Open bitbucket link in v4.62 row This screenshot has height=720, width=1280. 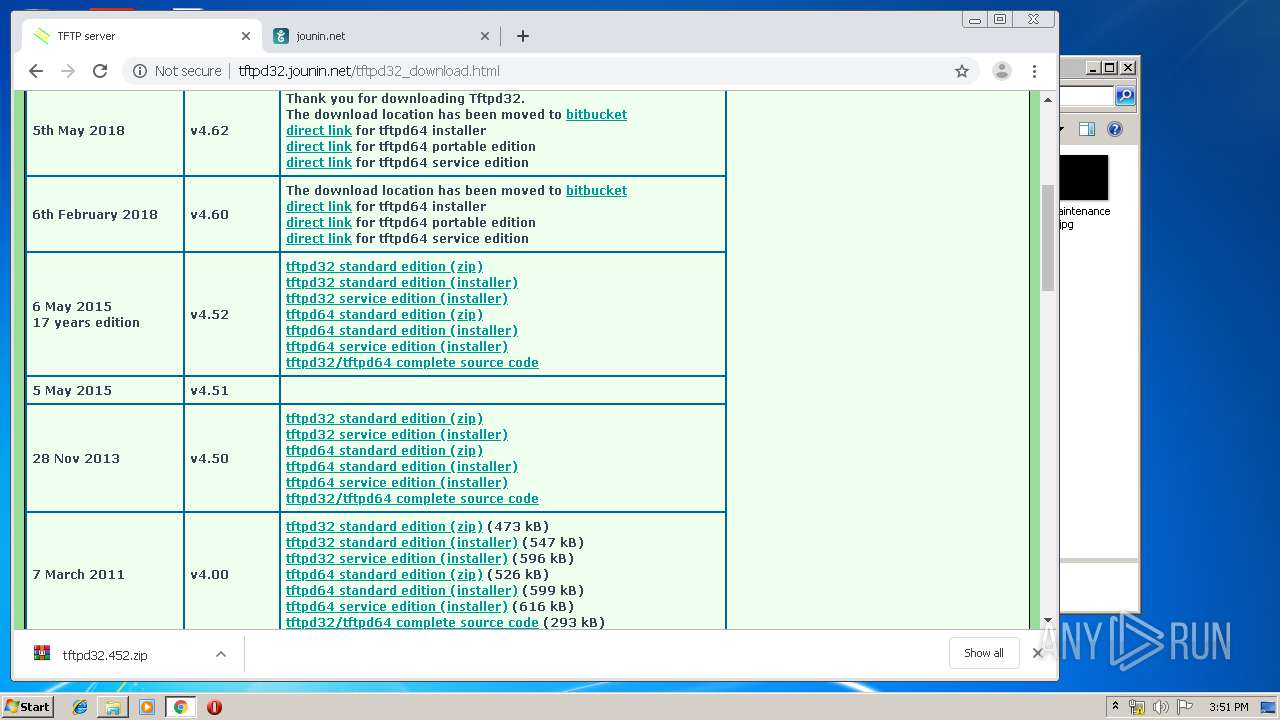tap(596, 114)
